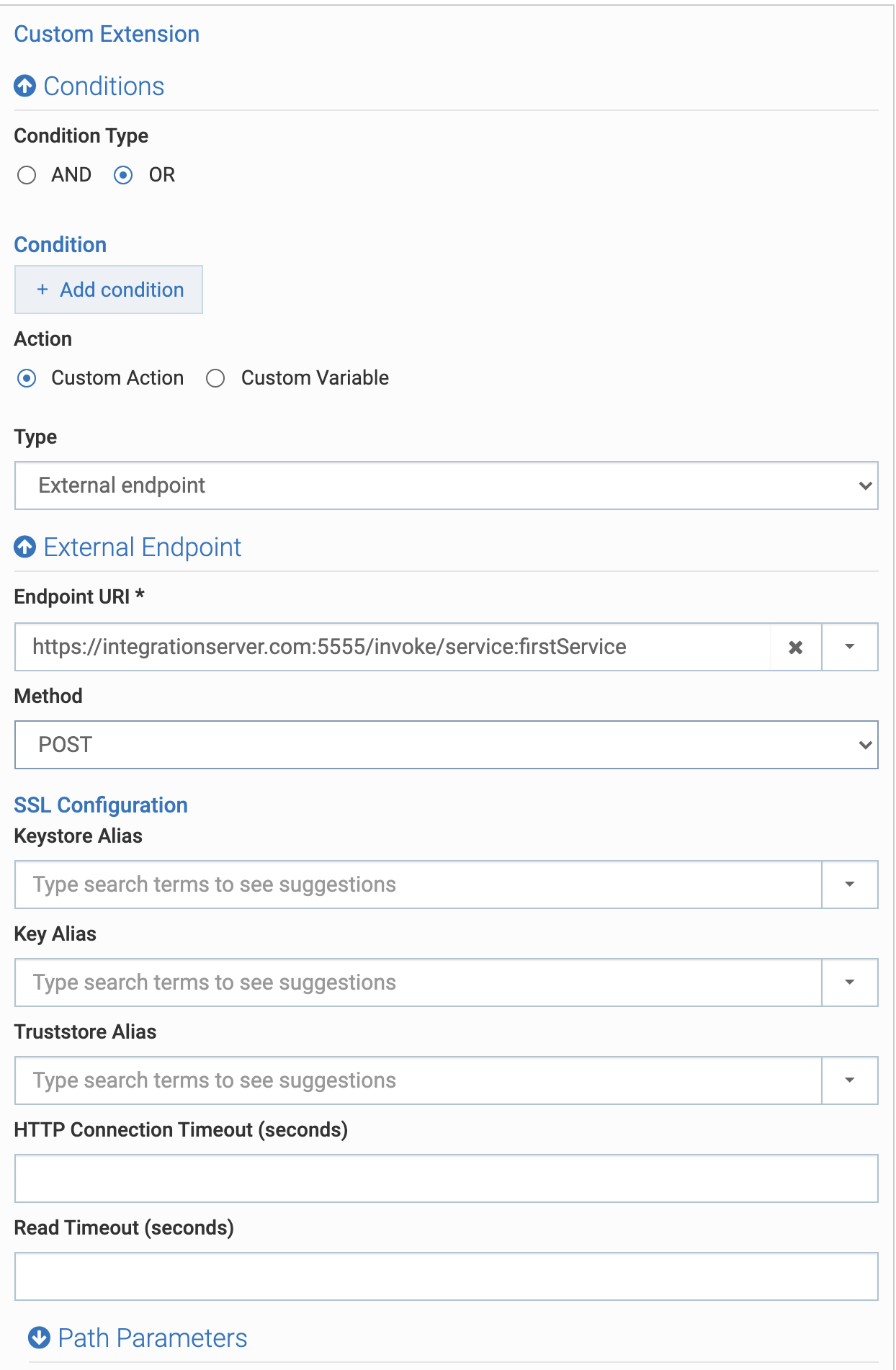896x1370 pixels.
Task: Open the Method dropdown showing POST
Action: click(x=446, y=745)
